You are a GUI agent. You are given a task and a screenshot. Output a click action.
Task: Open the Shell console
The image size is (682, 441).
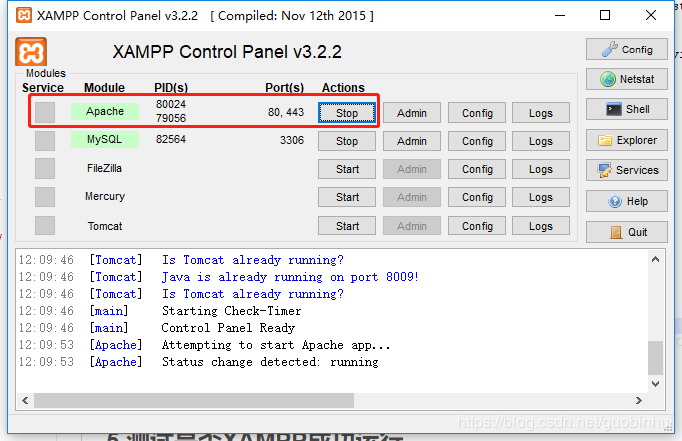626,109
